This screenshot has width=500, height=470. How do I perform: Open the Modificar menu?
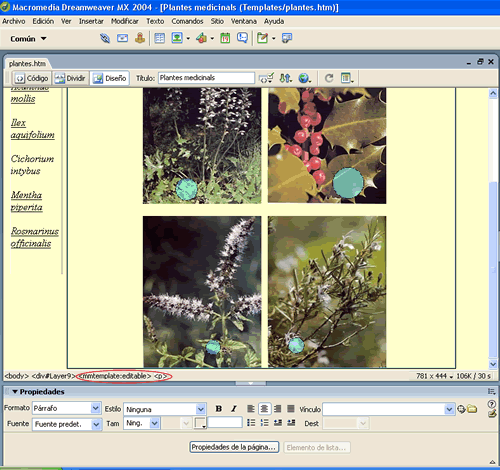click(x=125, y=21)
